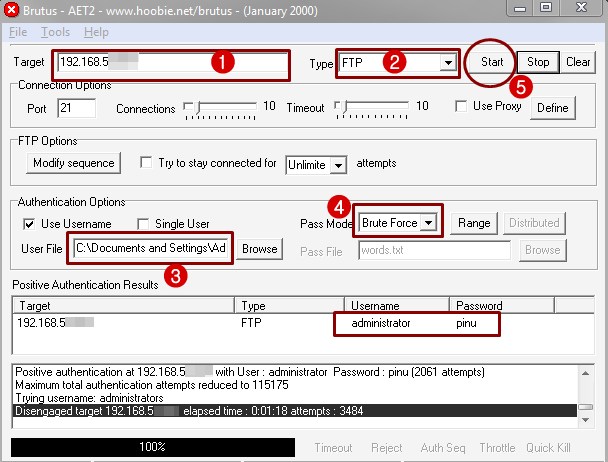Open the Range settings button
This screenshot has width=608, height=462.
[x=474, y=223]
